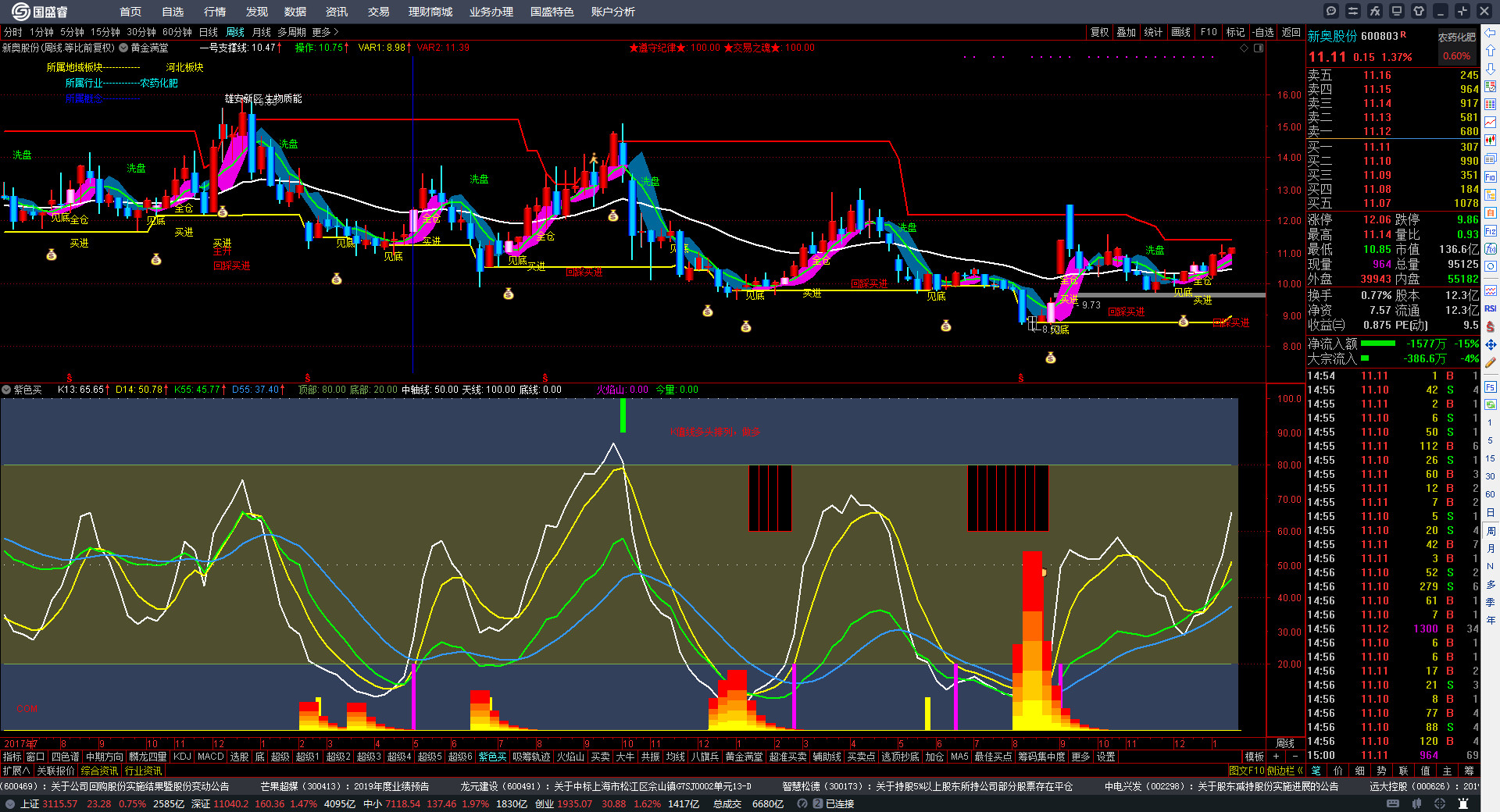1500x812 pixels.
Task: Switch to the 日线 period tab
Action: (209, 32)
